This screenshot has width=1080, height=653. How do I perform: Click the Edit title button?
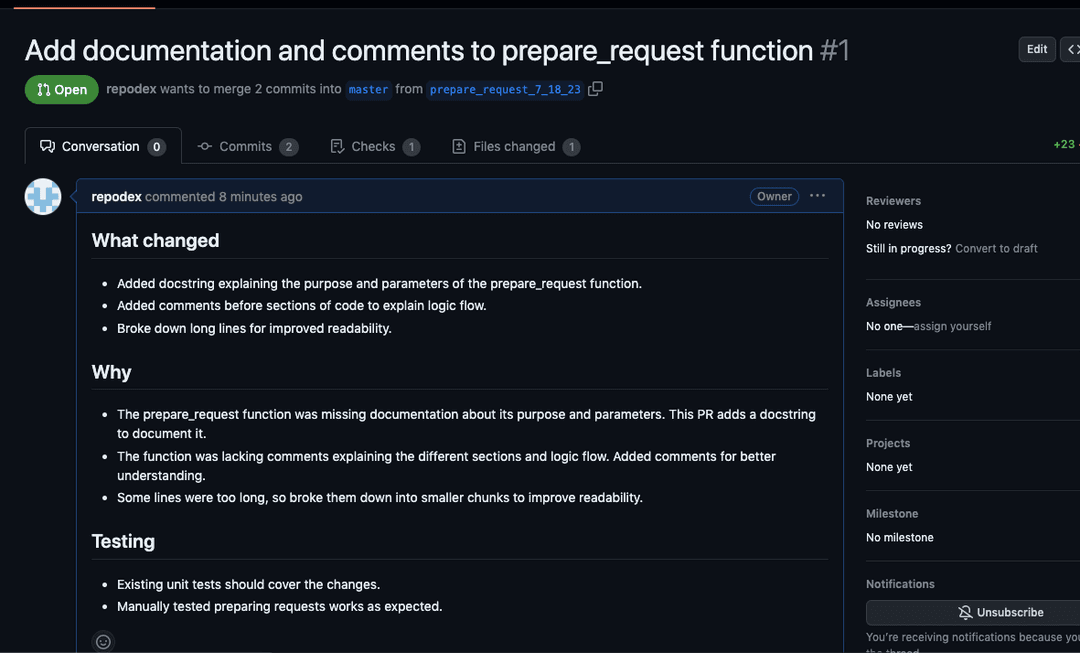[x=1037, y=49]
